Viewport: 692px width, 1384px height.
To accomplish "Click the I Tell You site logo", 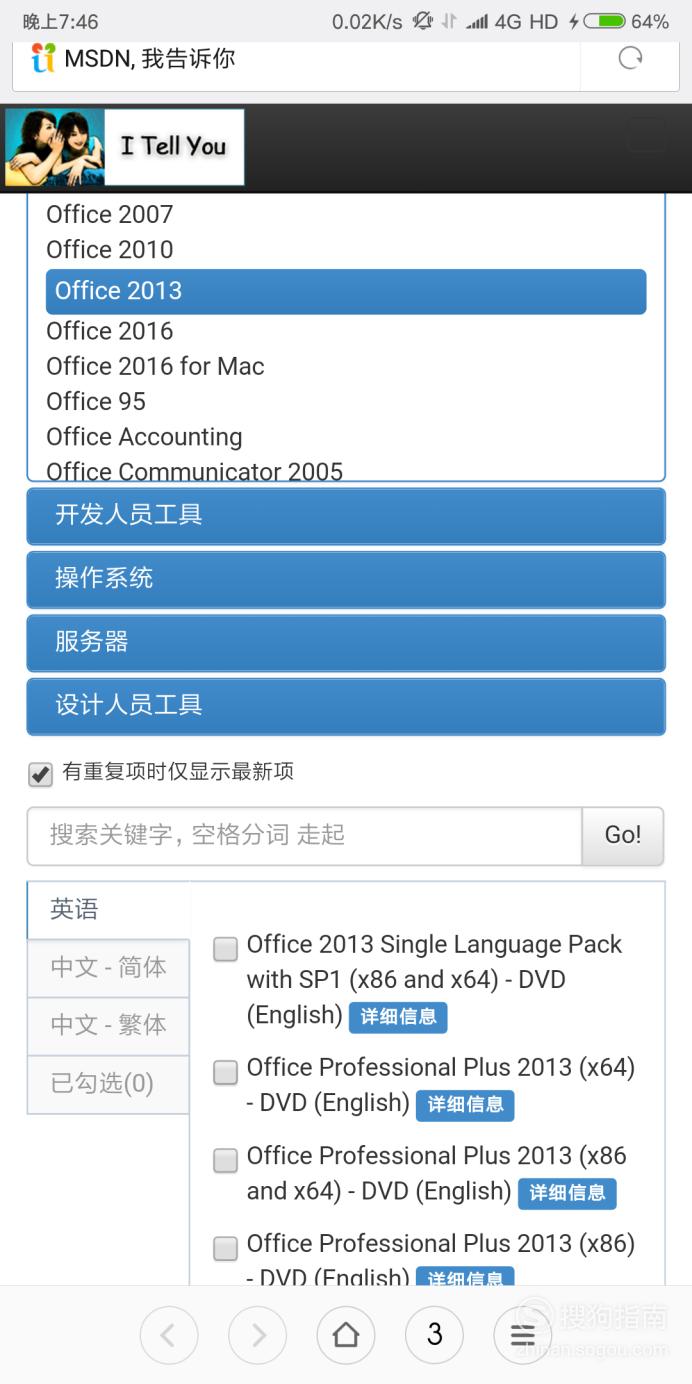I will [125, 147].
